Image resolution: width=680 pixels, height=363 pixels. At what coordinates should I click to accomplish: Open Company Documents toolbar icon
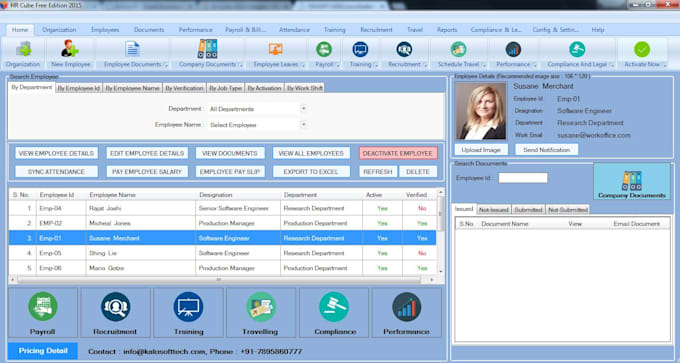point(207,49)
